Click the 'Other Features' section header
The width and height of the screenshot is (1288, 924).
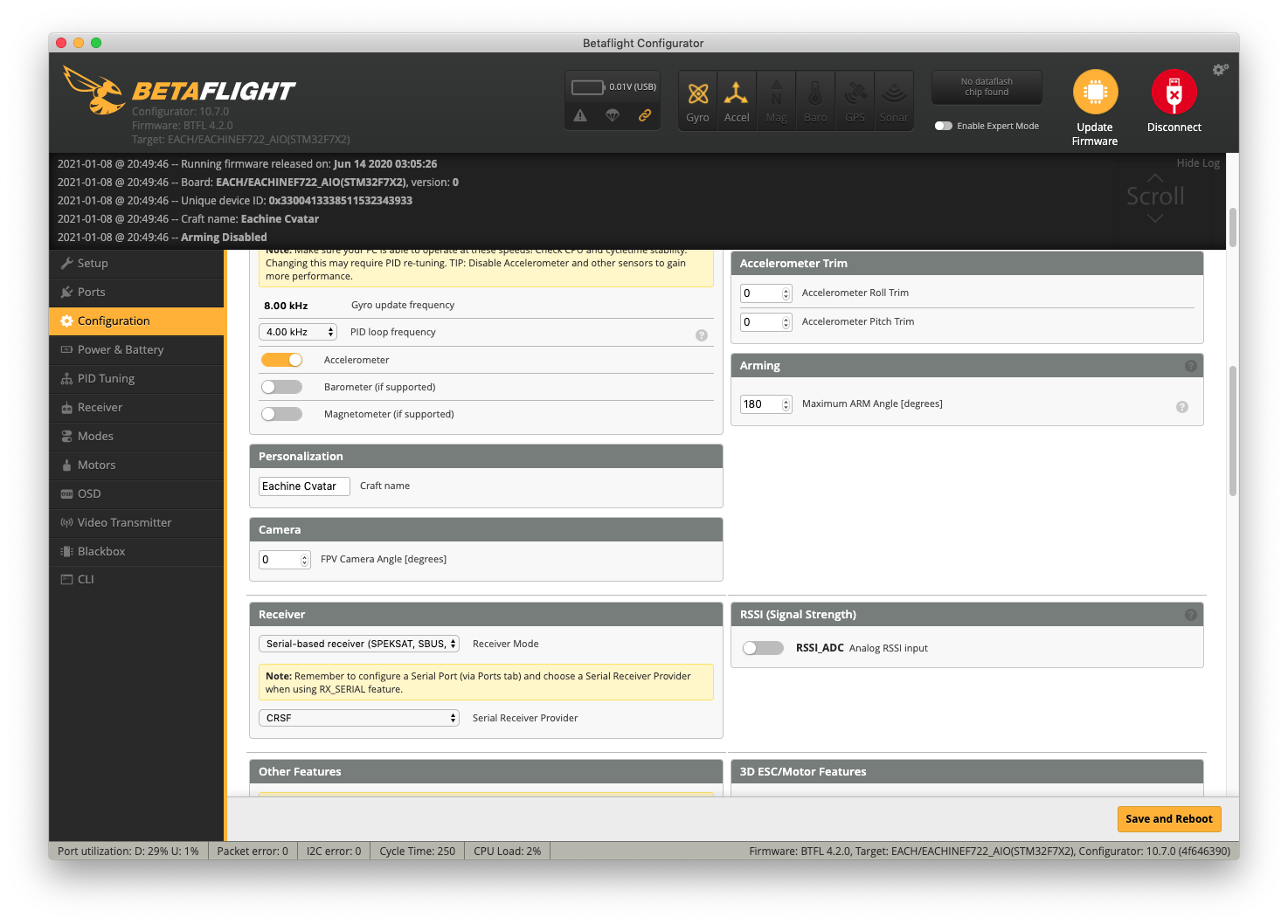pos(486,772)
